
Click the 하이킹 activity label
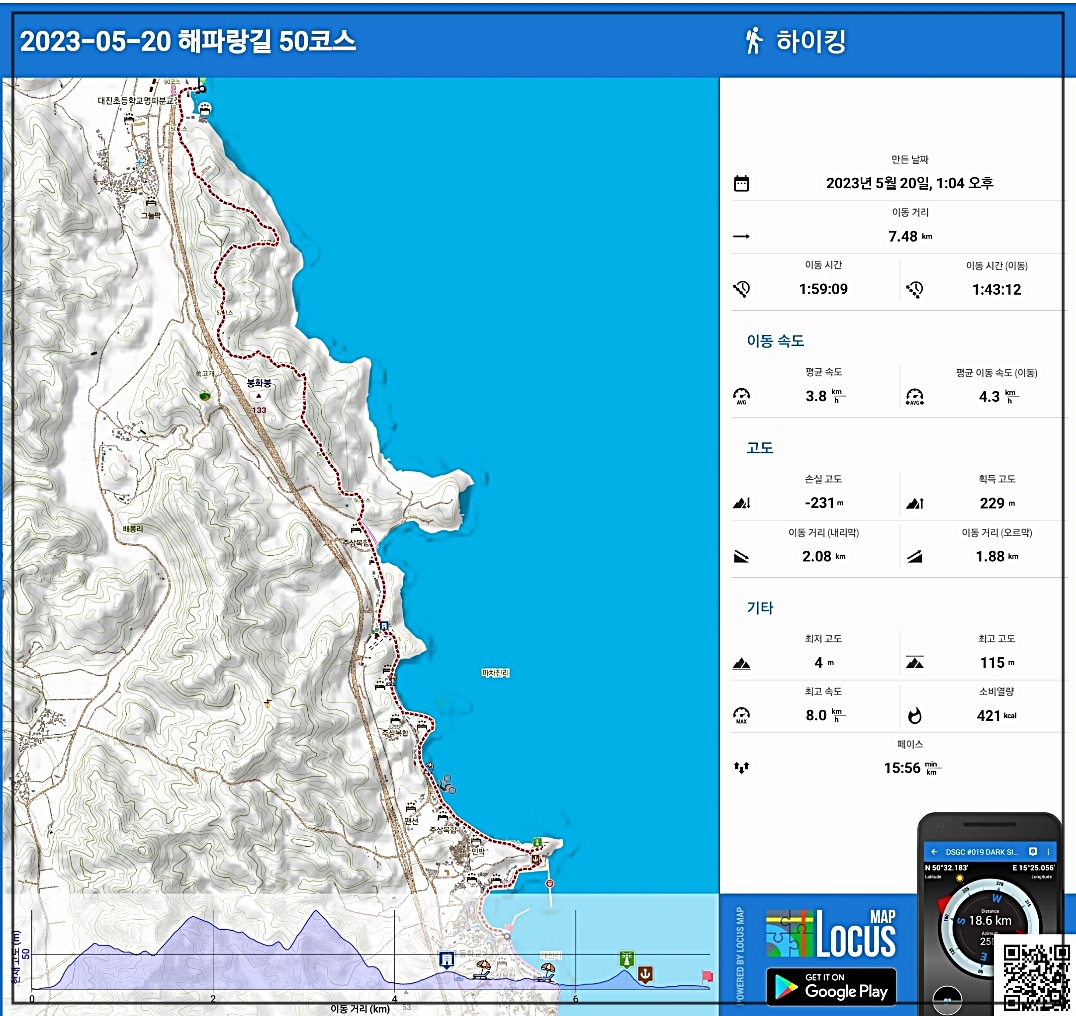[810, 41]
